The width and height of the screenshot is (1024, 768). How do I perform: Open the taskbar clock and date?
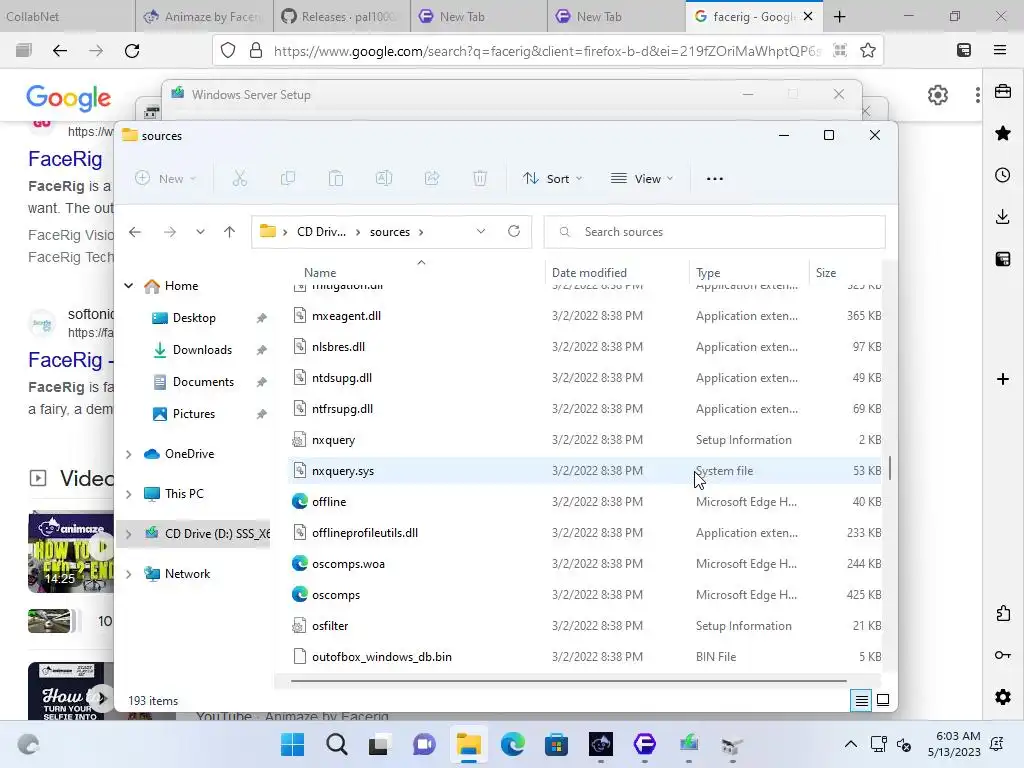click(954, 744)
